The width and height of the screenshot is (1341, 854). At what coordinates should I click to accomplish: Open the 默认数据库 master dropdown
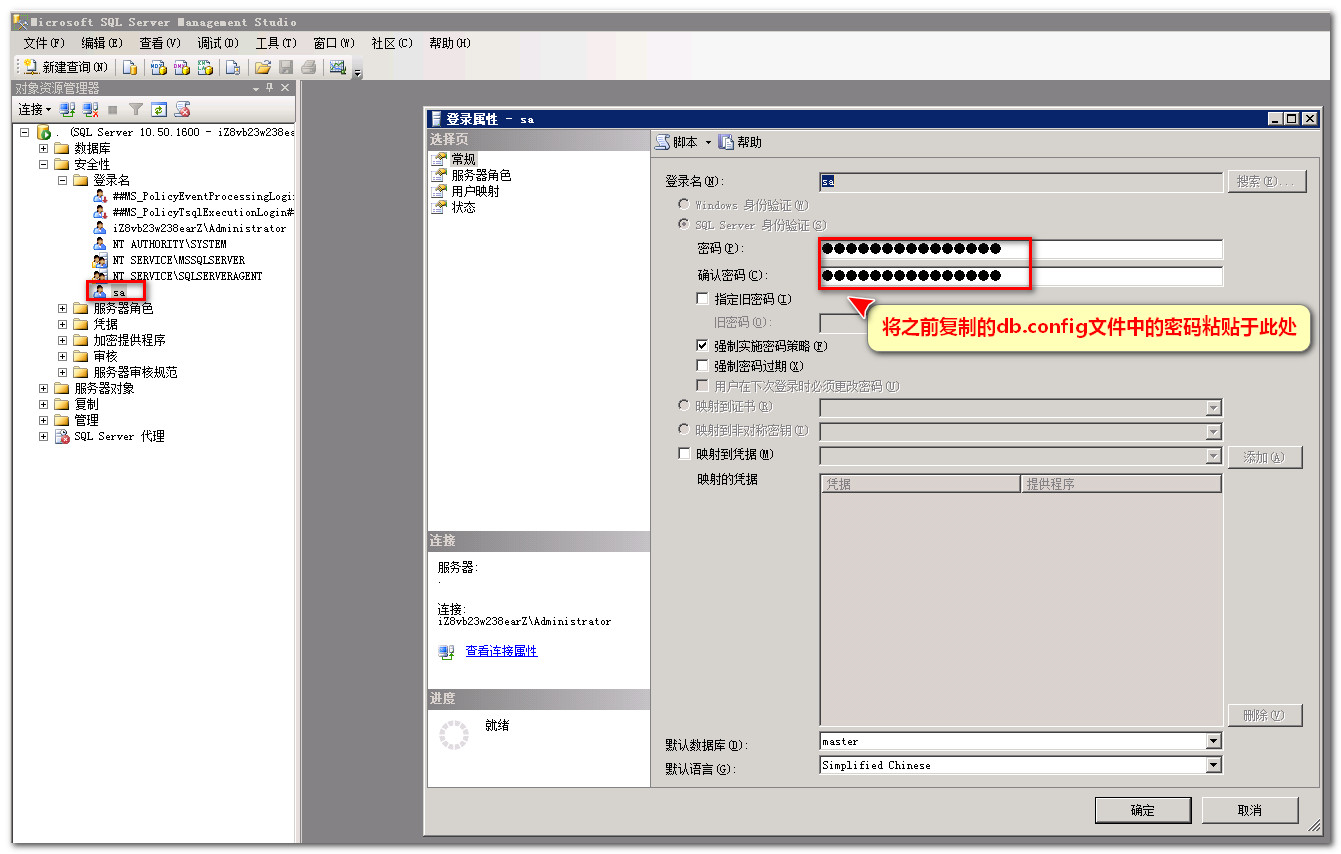(1213, 741)
